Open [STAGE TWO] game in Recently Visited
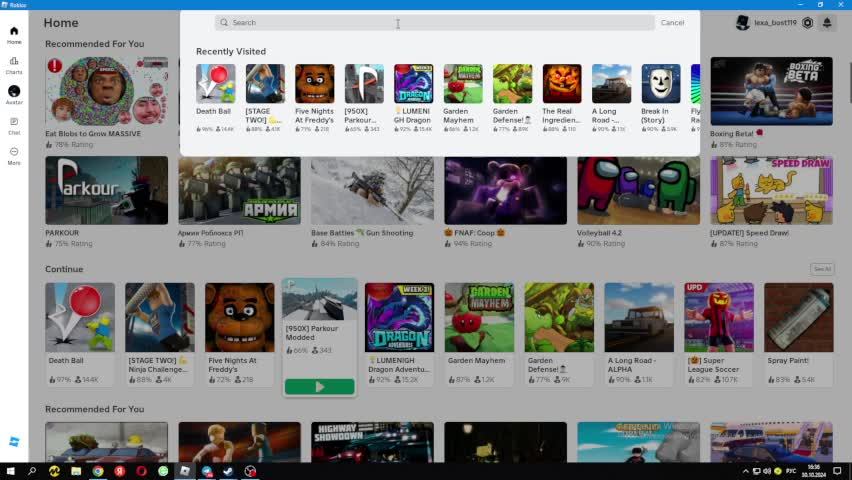This screenshot has width=852, height=480. pos(265,98)
